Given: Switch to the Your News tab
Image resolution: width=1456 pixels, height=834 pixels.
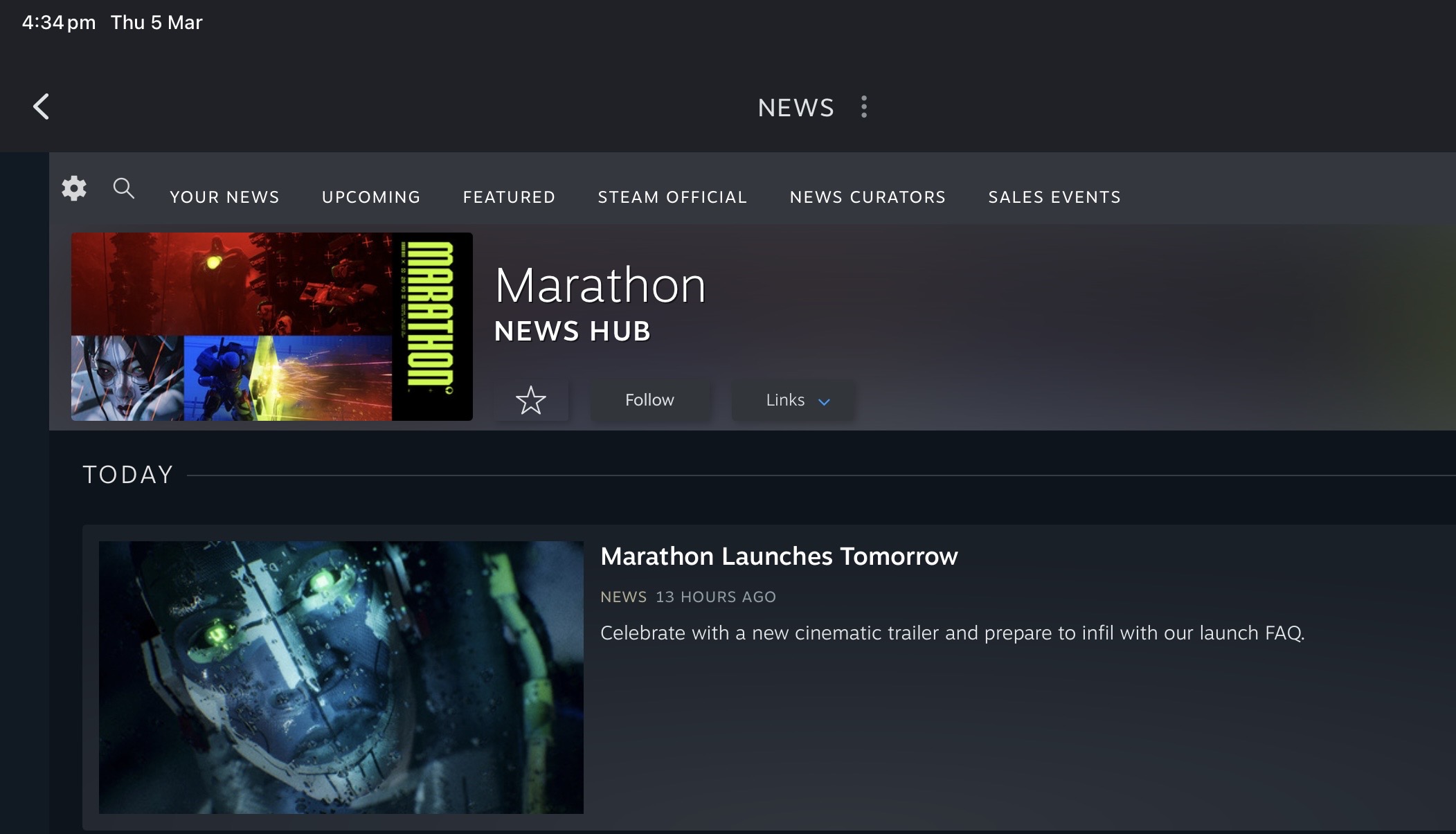Looking at the screenshot, I should coord(224,197).
